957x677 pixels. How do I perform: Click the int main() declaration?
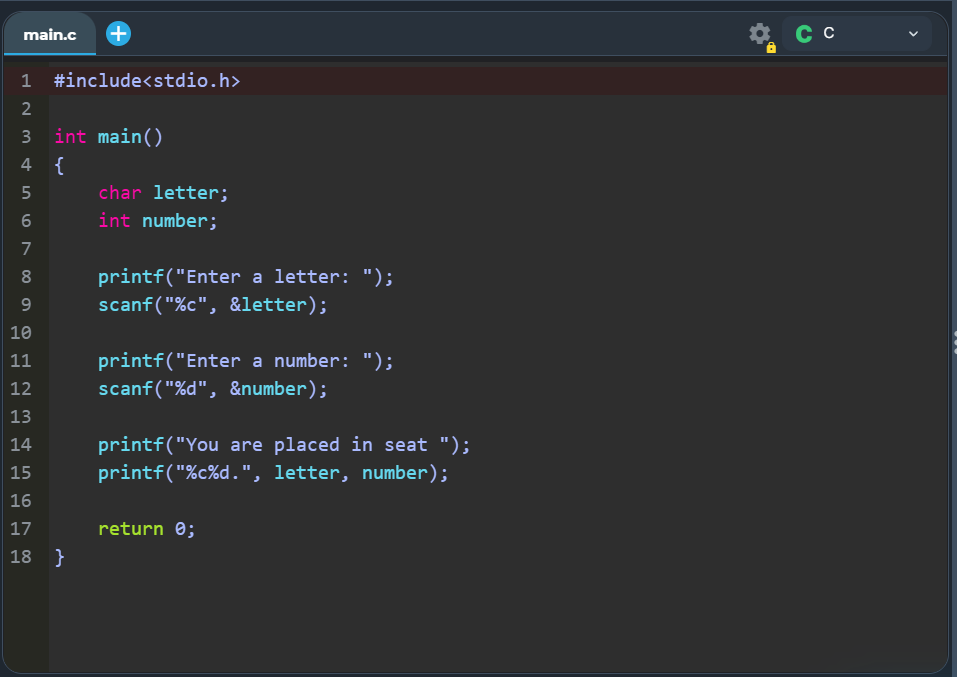click(x=108, y=136)
